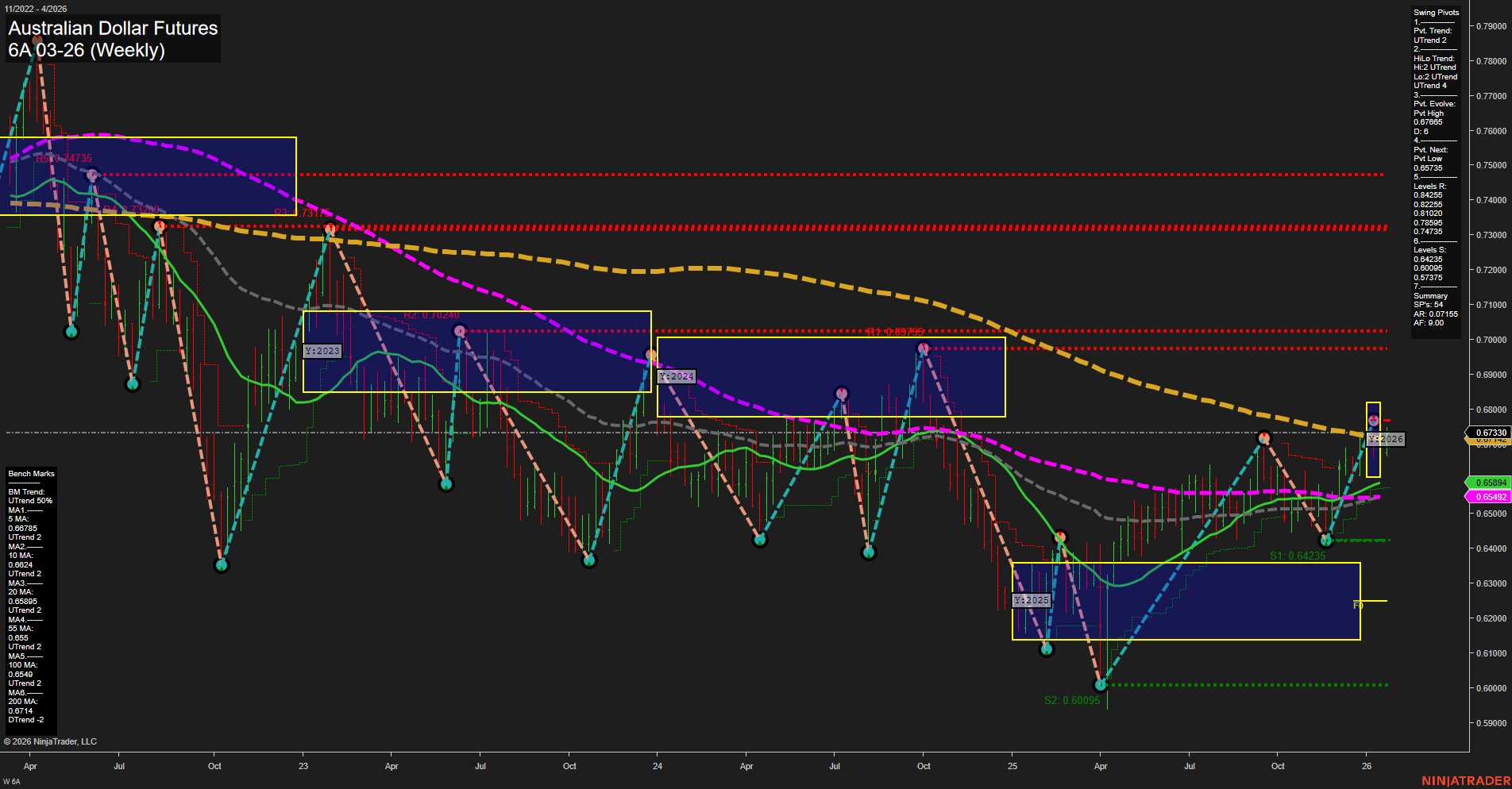
Task: Toggle the black 0.67330 last-price marker
Action: 1490,432
